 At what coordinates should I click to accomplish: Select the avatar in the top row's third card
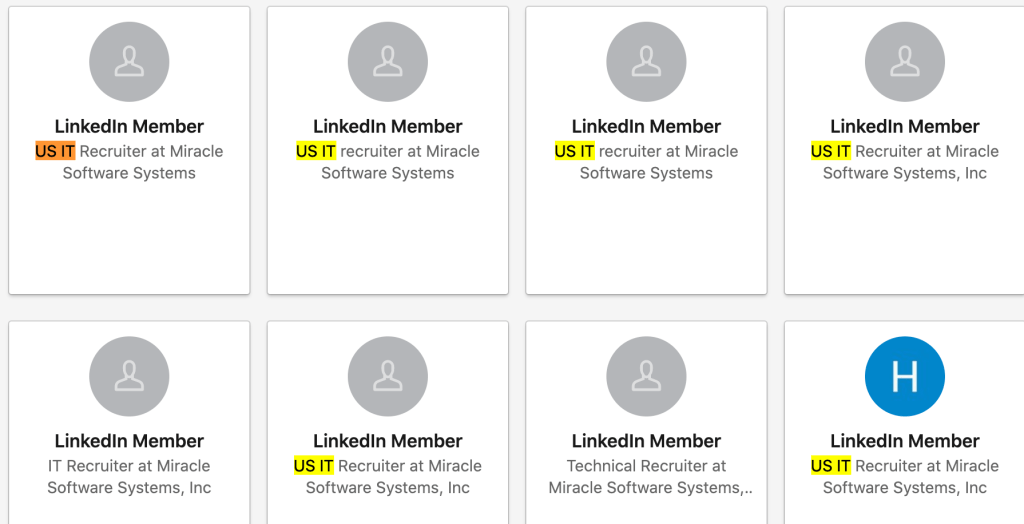point(646,62)
